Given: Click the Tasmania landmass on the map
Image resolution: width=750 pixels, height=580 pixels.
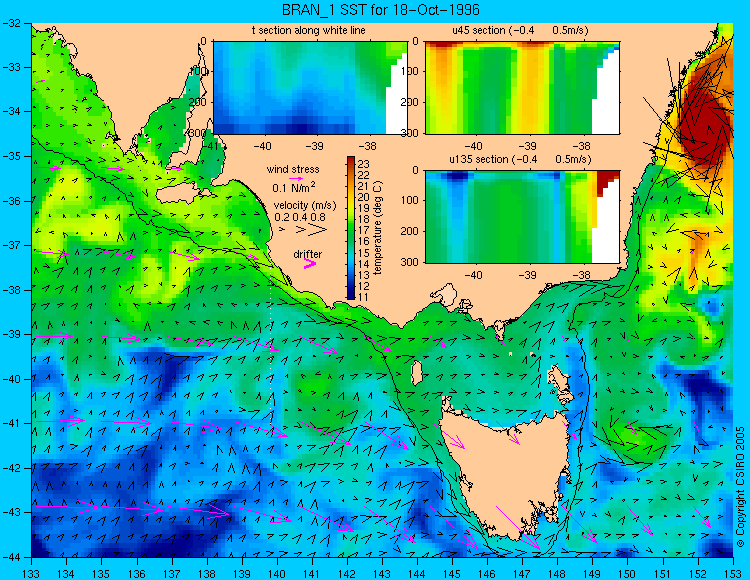Looking at the screenshot, I should click(x=507, y=473).
